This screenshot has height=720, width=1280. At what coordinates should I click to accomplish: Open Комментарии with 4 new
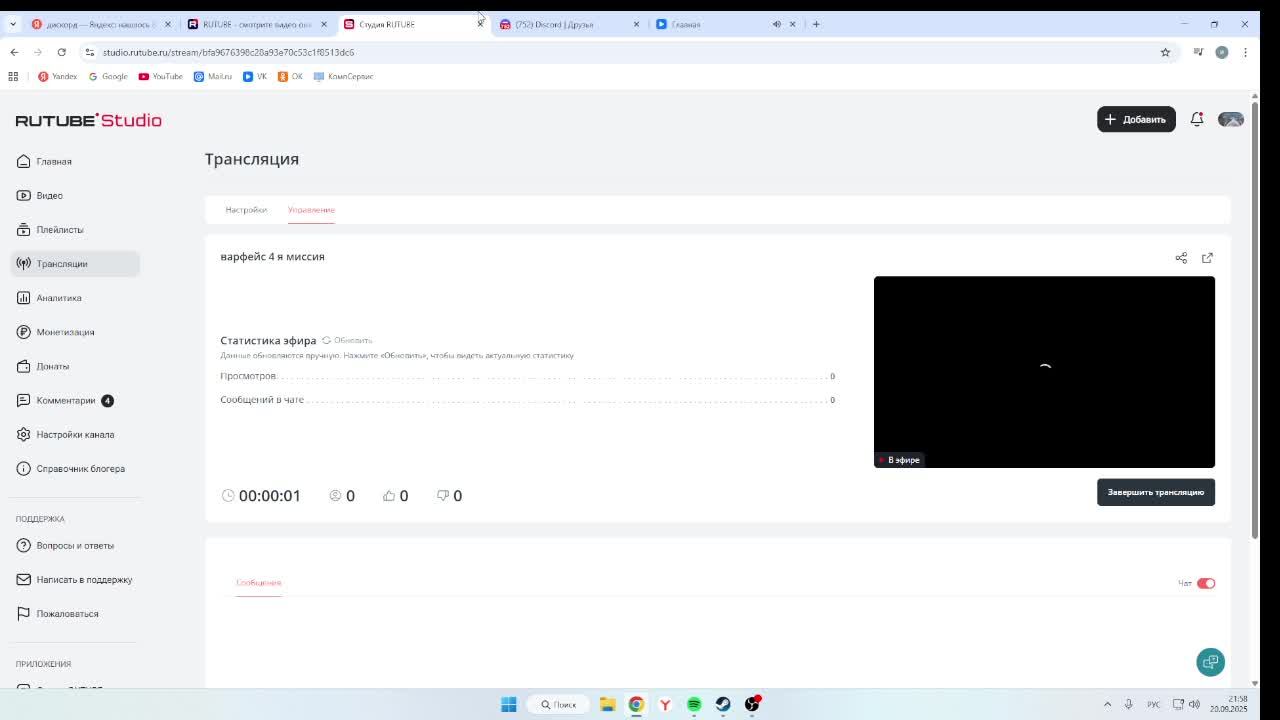click(x=66, y=400)
